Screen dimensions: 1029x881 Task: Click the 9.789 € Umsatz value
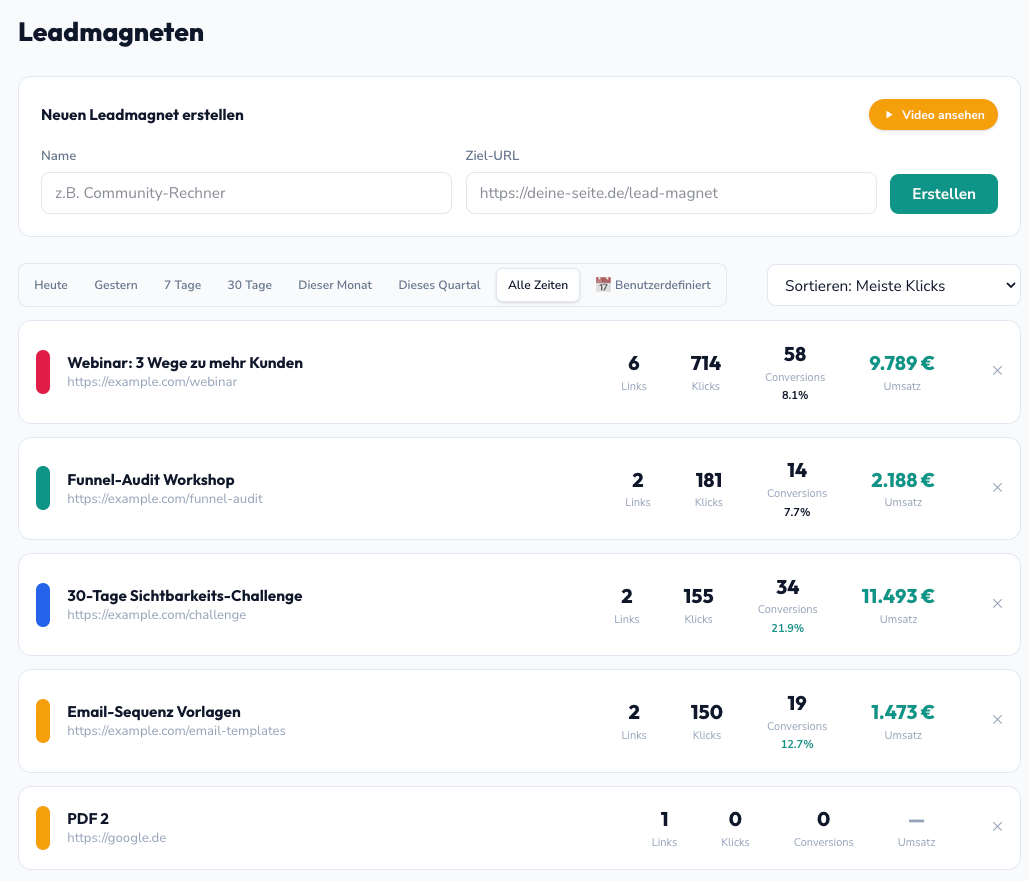pos(902,363)
